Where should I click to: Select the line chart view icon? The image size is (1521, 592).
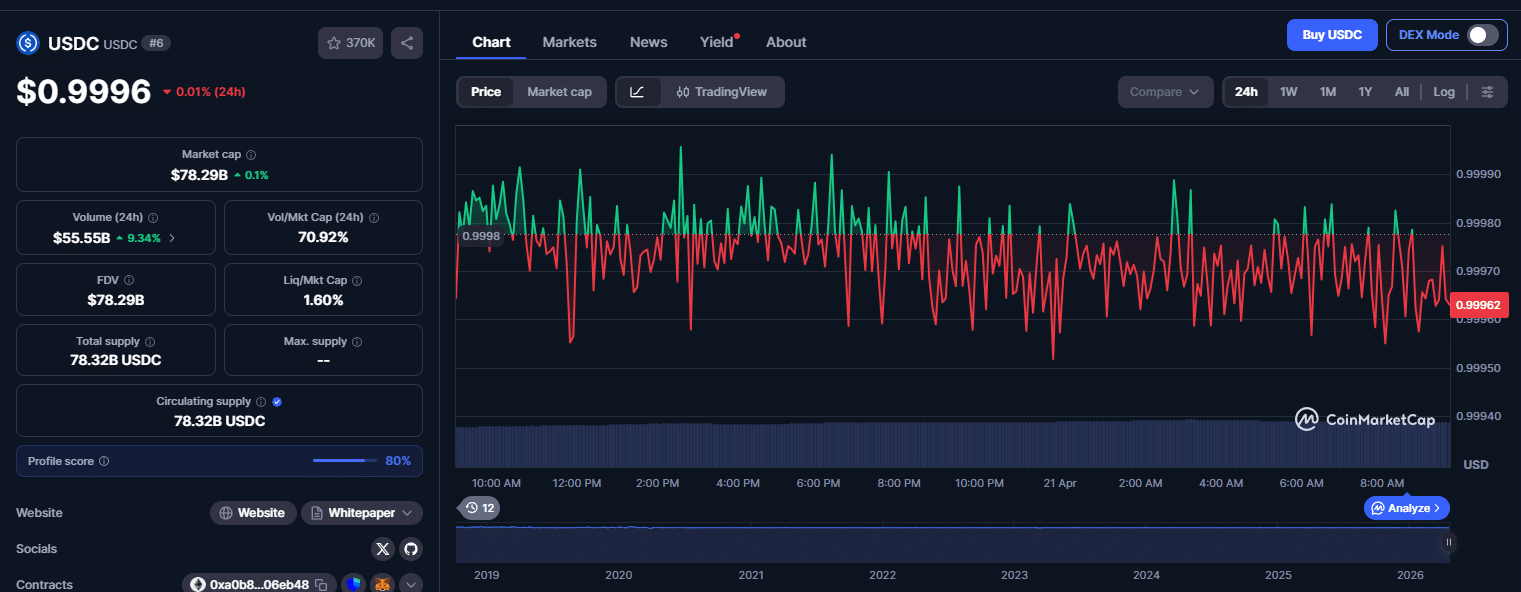[x=637, y=92]
